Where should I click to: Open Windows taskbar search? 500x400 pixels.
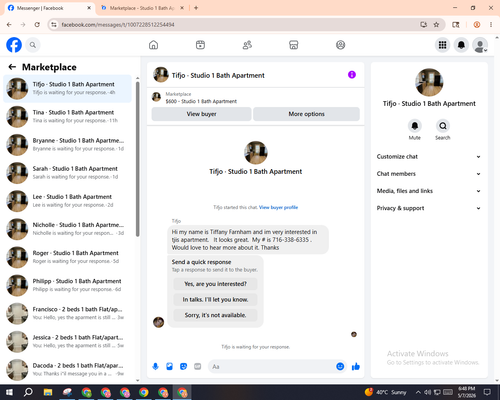[28, 392]
